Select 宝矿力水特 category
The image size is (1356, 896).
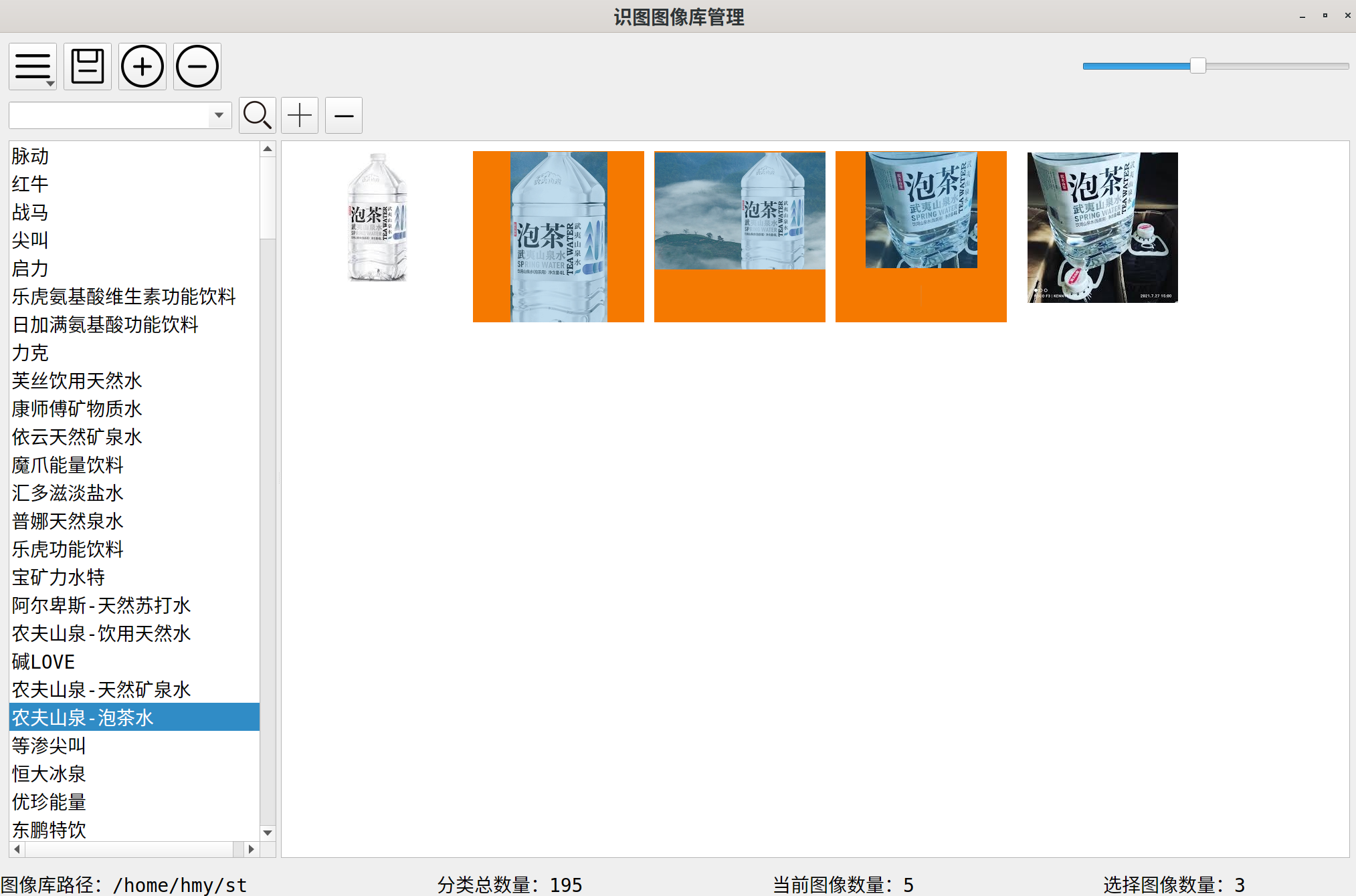(134, 577)
